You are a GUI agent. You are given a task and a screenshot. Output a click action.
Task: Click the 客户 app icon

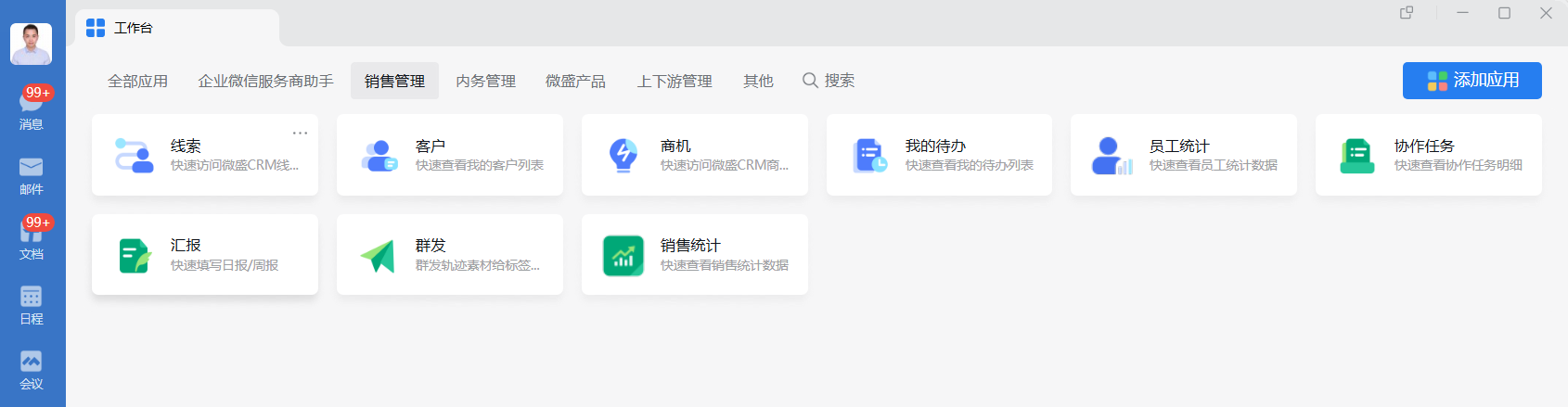(379, 155)
